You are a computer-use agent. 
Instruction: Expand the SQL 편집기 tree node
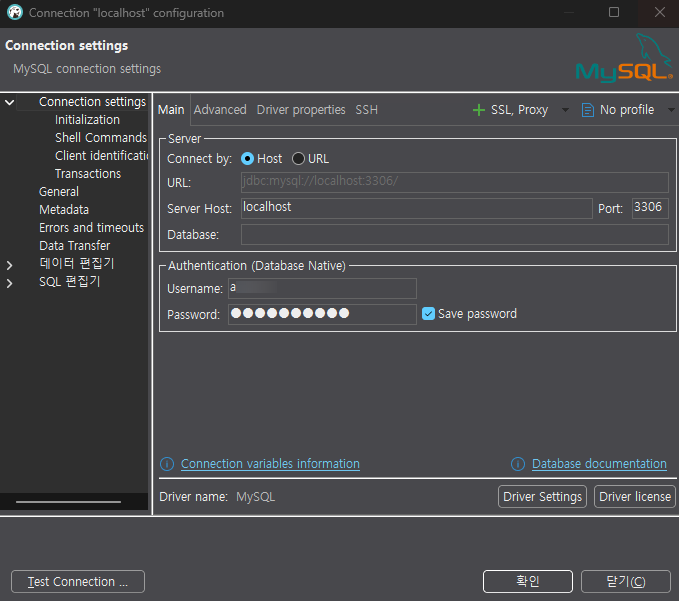click(10, 283)
